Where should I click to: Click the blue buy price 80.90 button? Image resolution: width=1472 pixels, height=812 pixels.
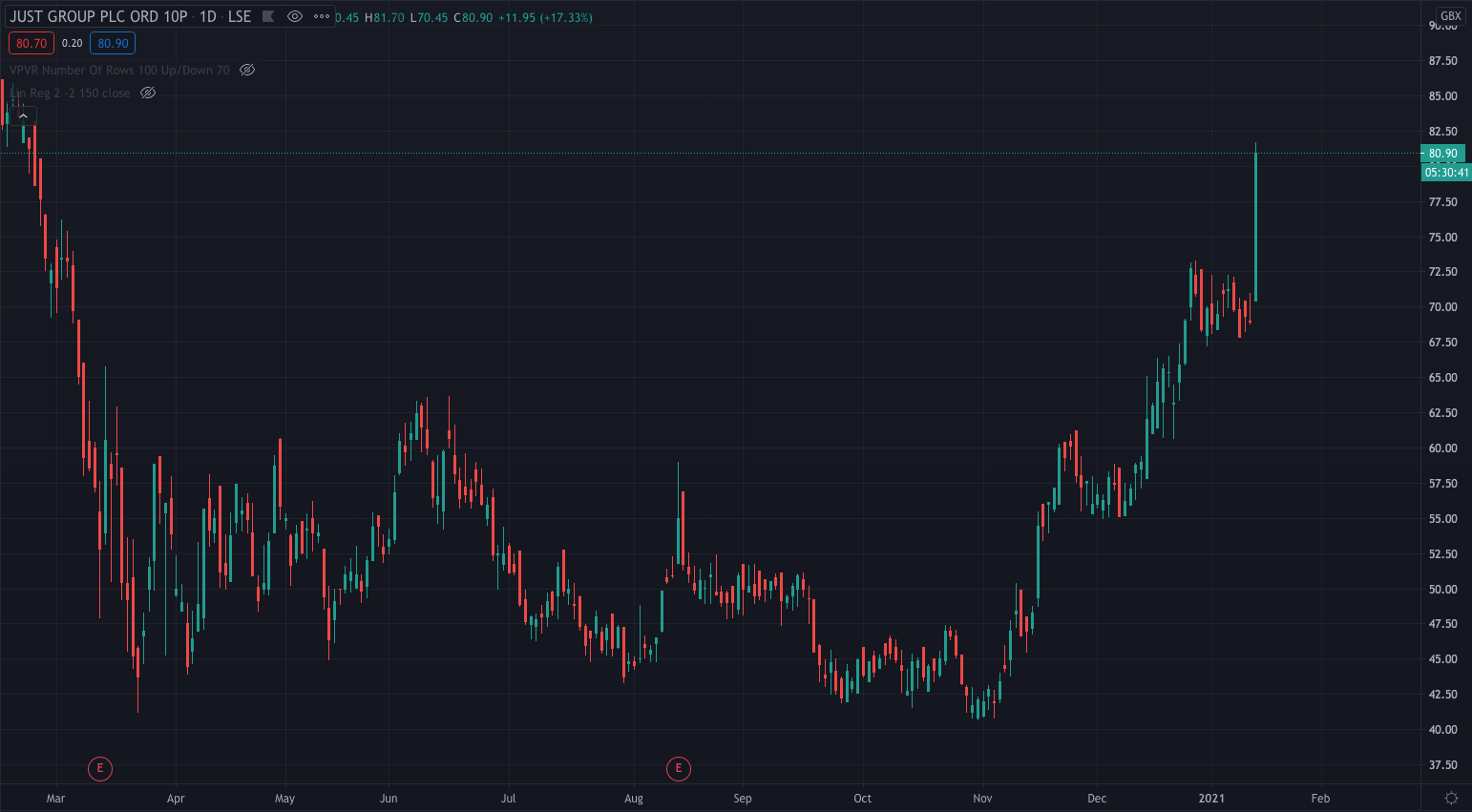[113, 43]
